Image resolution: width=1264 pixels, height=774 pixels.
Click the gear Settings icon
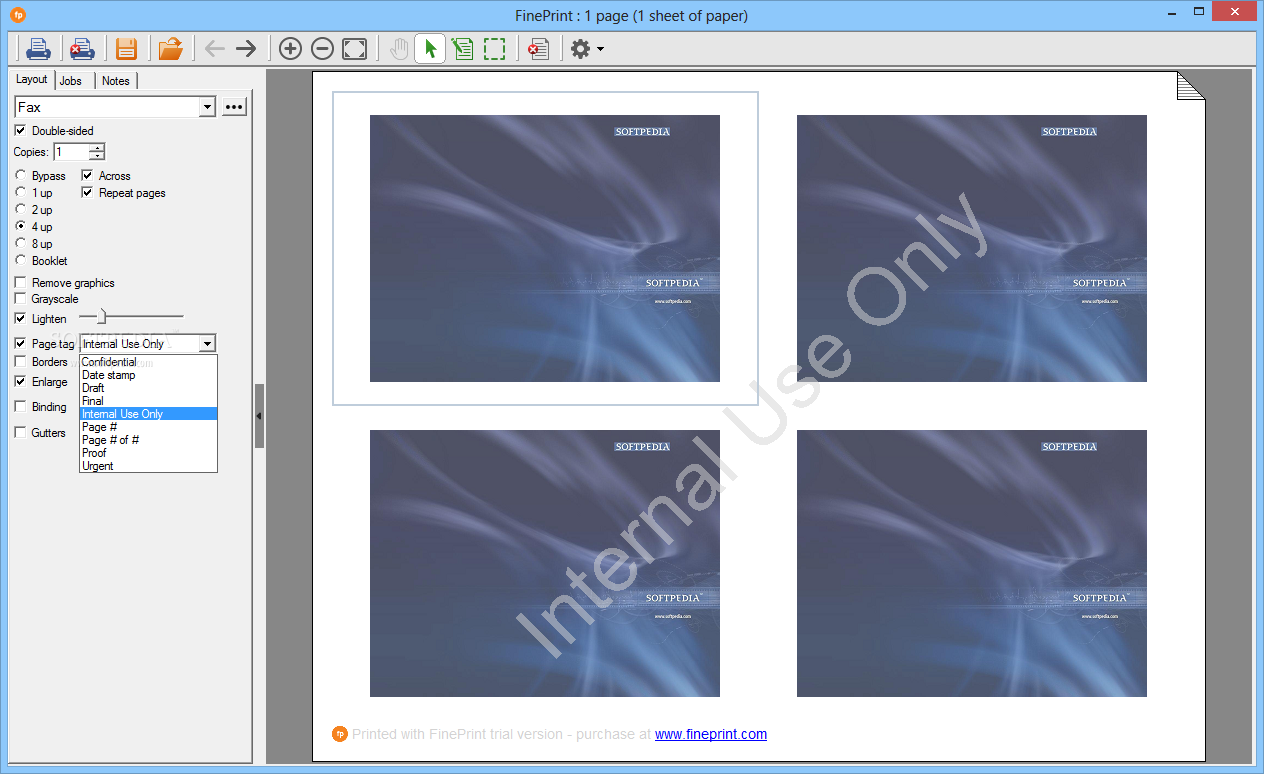click(580, 48)
